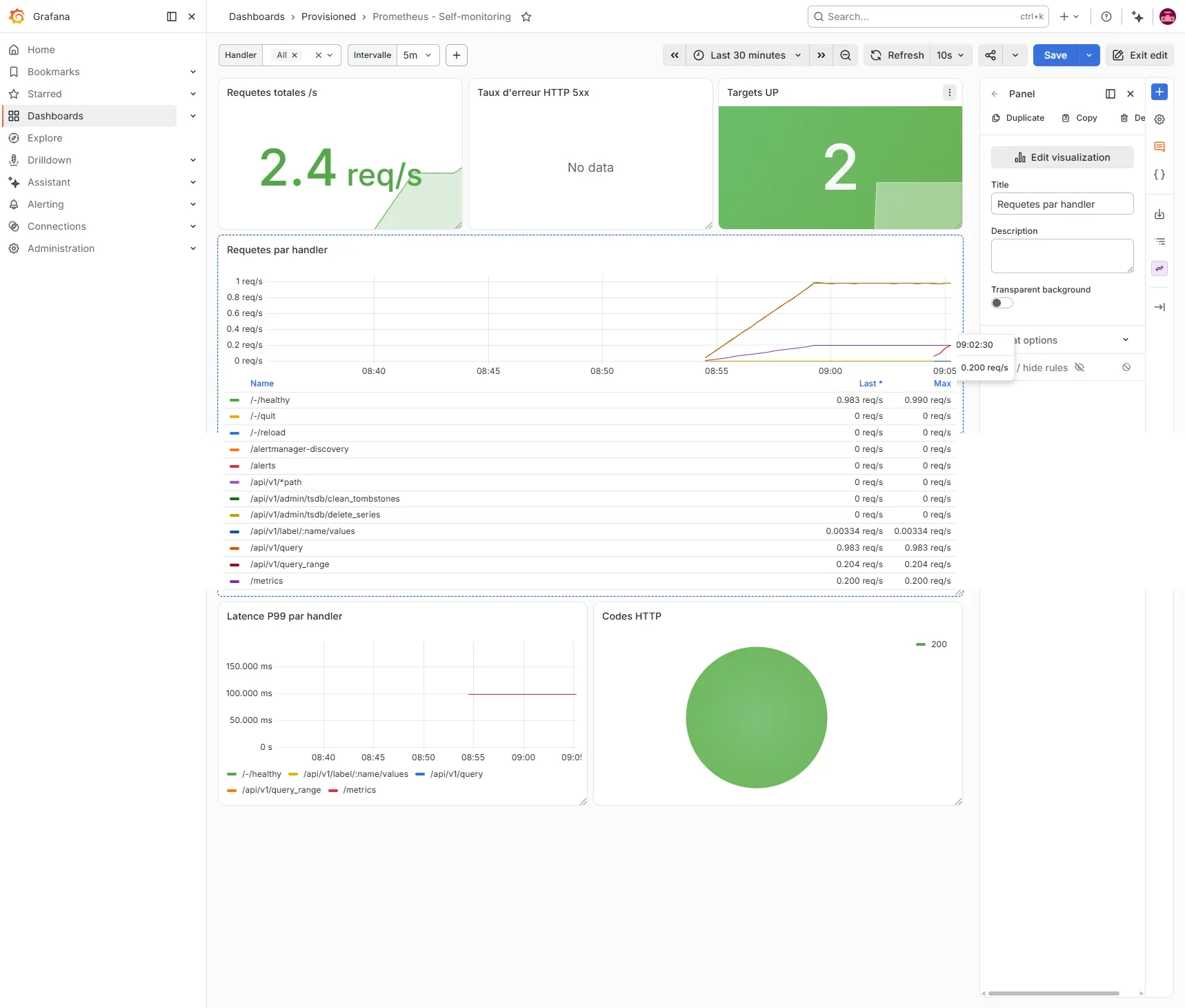Open dashboard JSON model braces icon
Screen dimensions: 1185x1008
(1159, 175)
